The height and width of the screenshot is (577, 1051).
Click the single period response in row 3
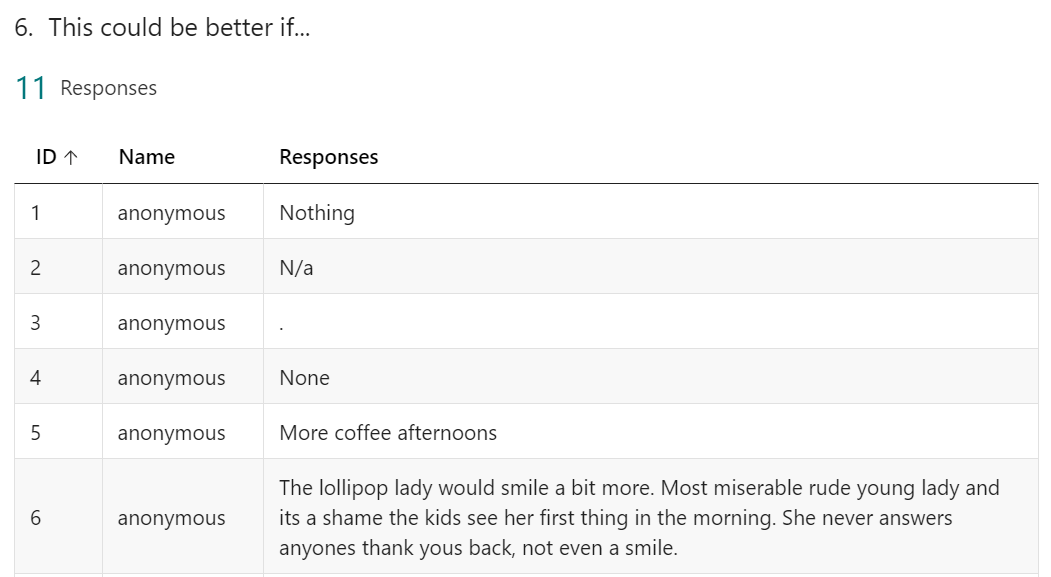pos(282,328)
